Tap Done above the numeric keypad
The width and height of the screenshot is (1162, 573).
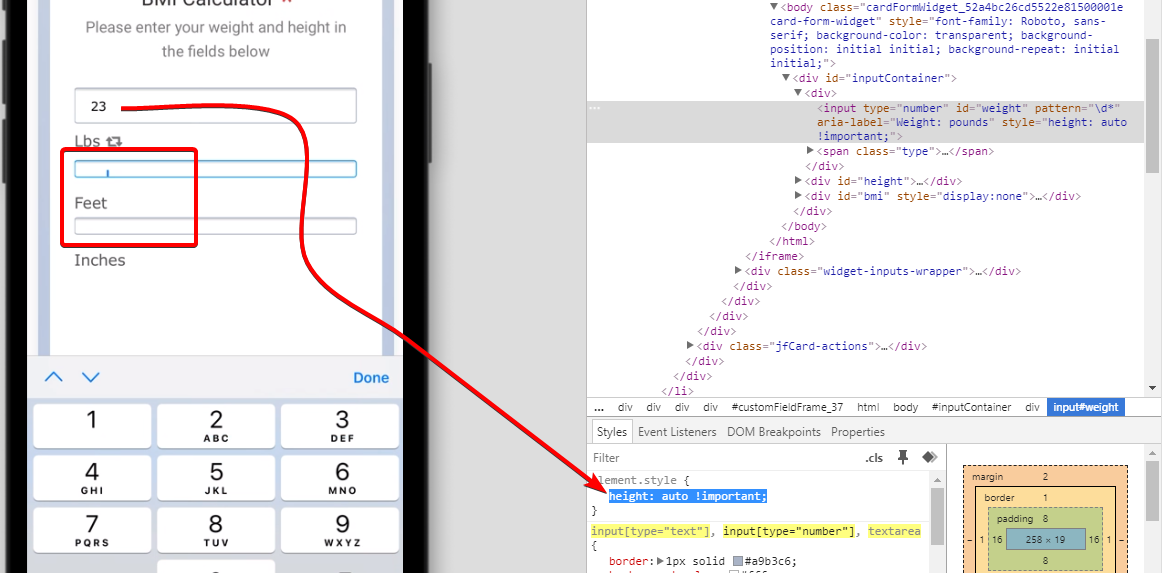click(x=371, y=378)
